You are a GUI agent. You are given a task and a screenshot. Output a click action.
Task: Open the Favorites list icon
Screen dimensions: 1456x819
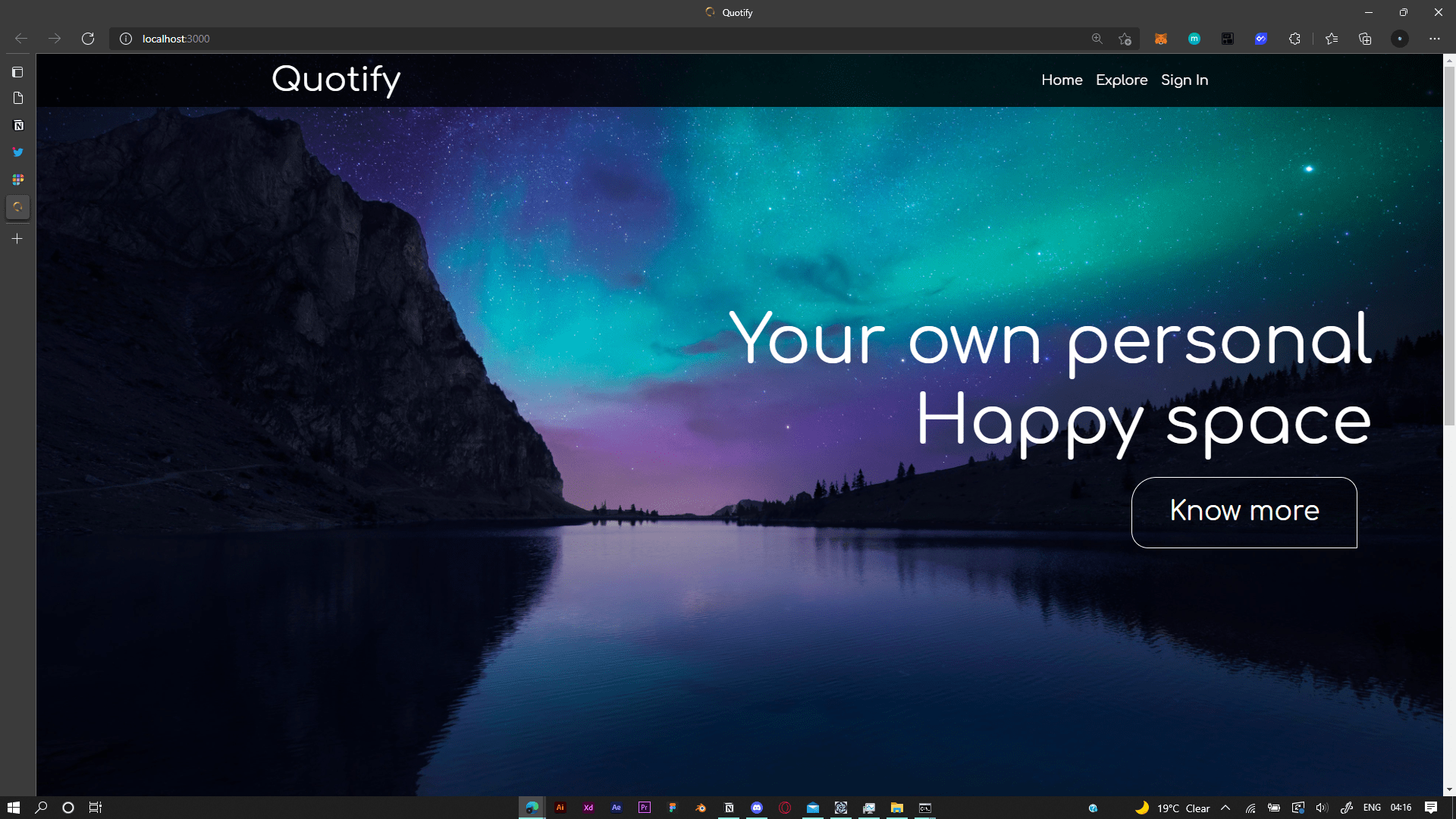(x=1332, y=39)
